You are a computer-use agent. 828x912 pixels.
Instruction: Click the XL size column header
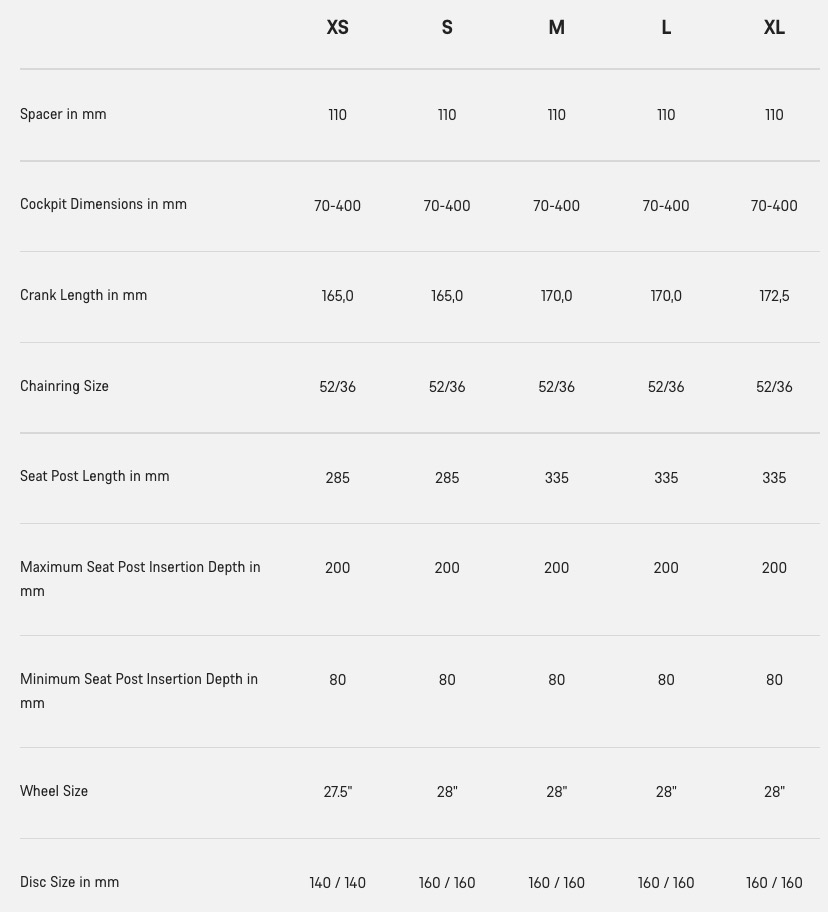(x=774, y=27)
